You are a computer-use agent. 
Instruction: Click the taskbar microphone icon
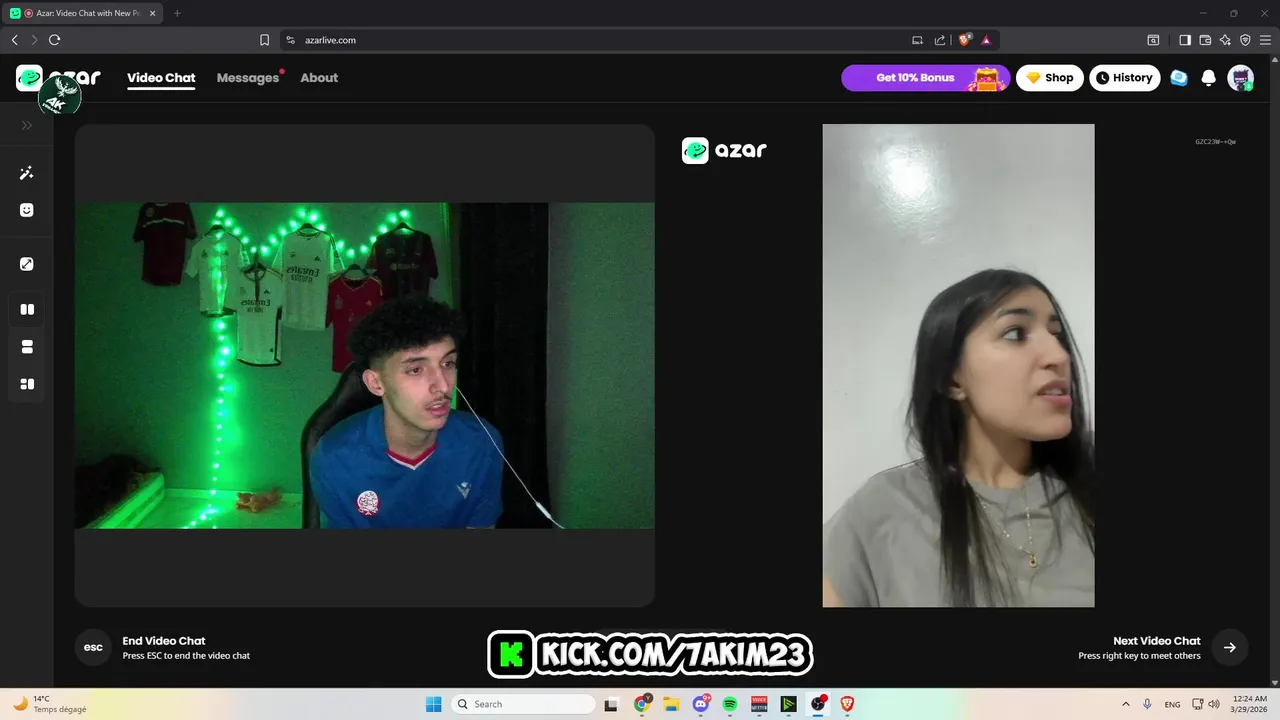click(1147, 704)
